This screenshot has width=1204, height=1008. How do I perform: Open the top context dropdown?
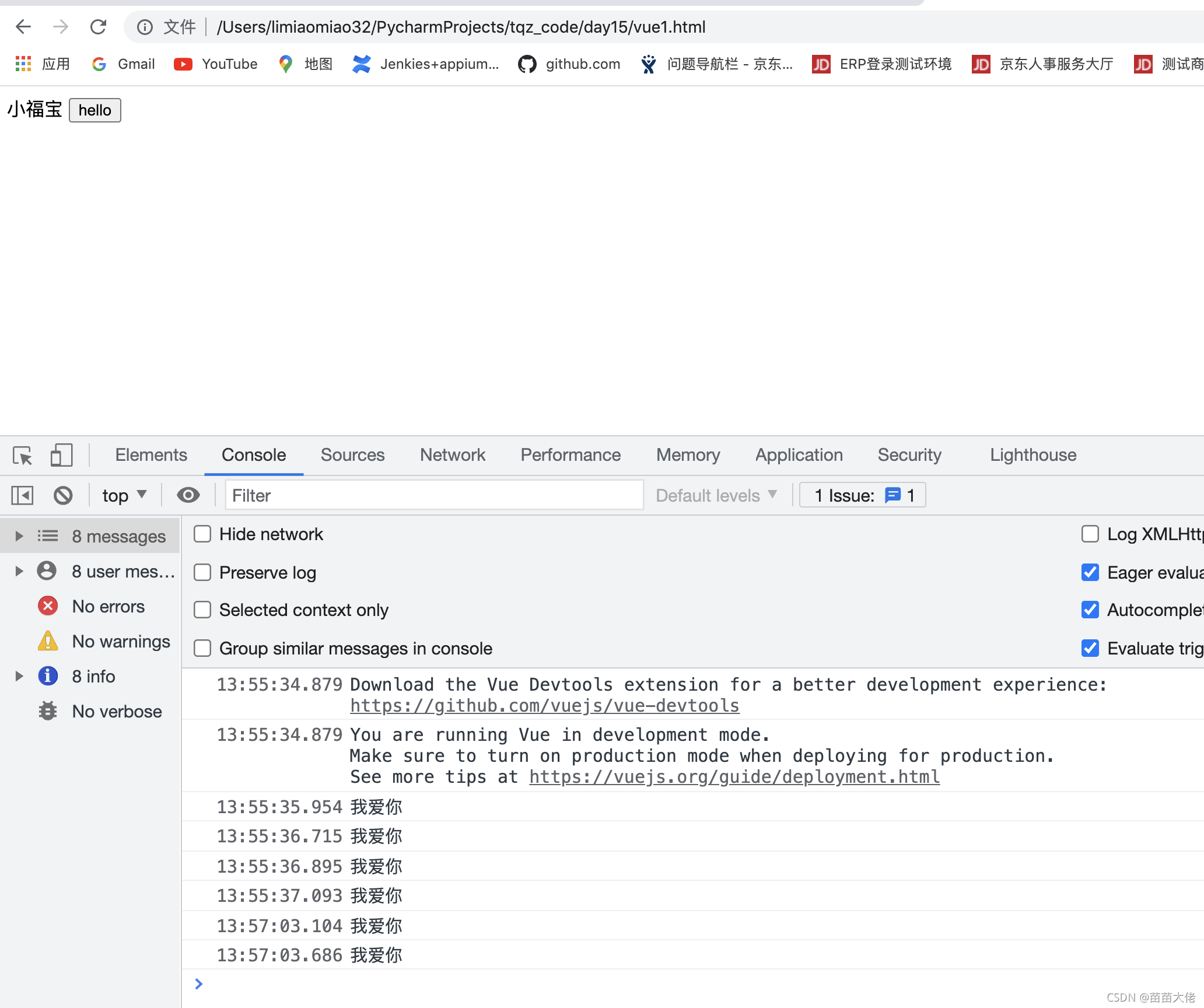point(124,496)
